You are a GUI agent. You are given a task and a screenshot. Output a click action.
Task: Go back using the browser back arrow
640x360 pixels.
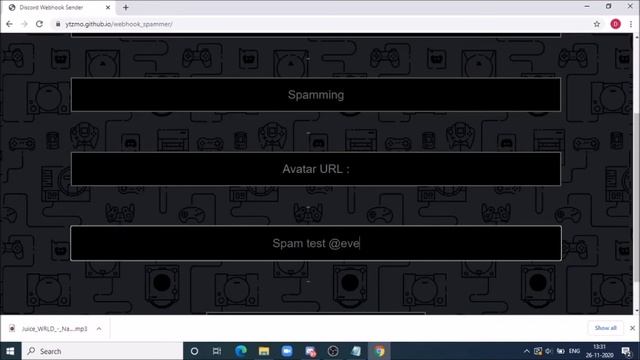[x=9, y=24]
